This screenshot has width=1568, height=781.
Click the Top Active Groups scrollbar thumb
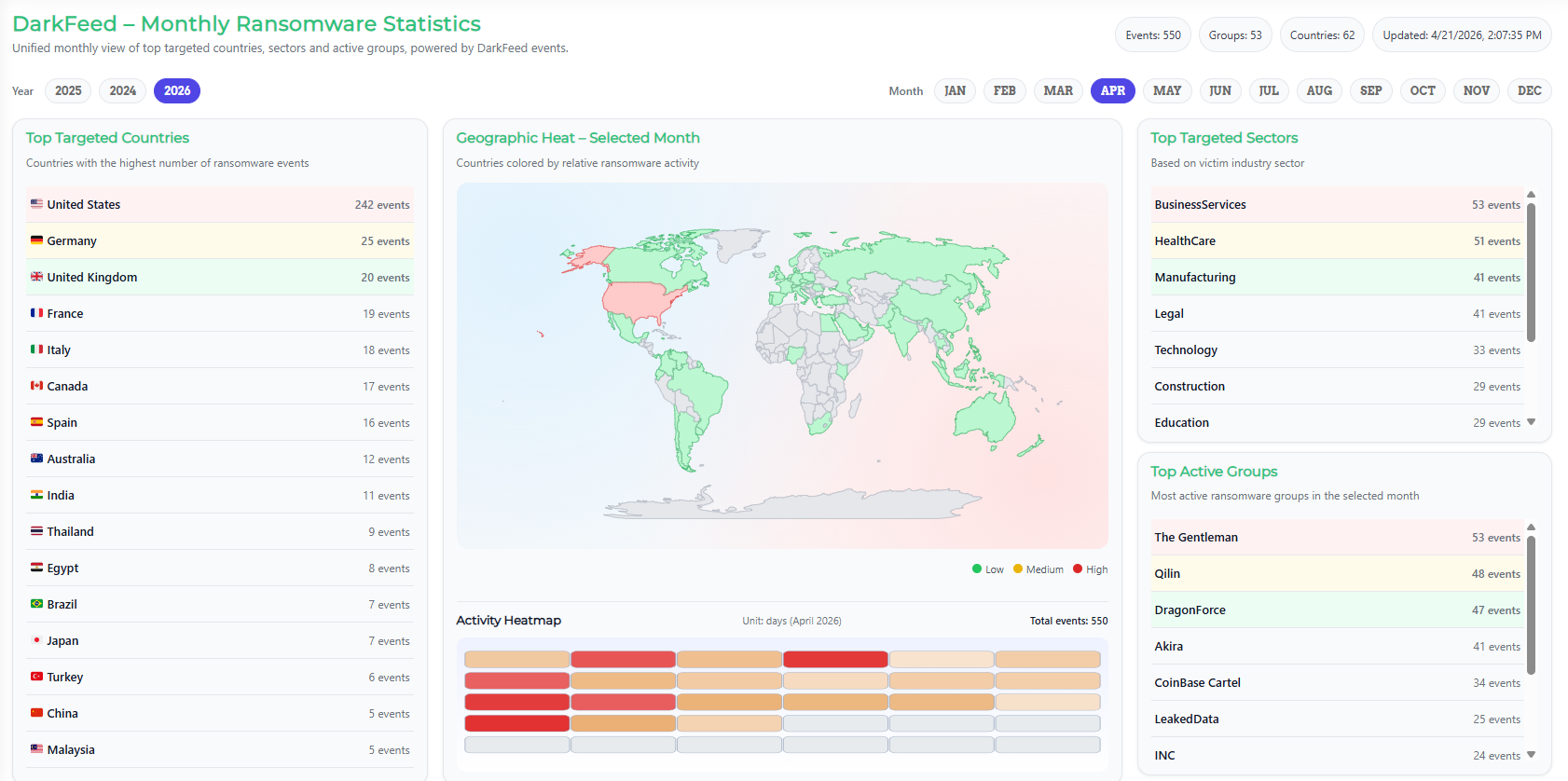1531,605
